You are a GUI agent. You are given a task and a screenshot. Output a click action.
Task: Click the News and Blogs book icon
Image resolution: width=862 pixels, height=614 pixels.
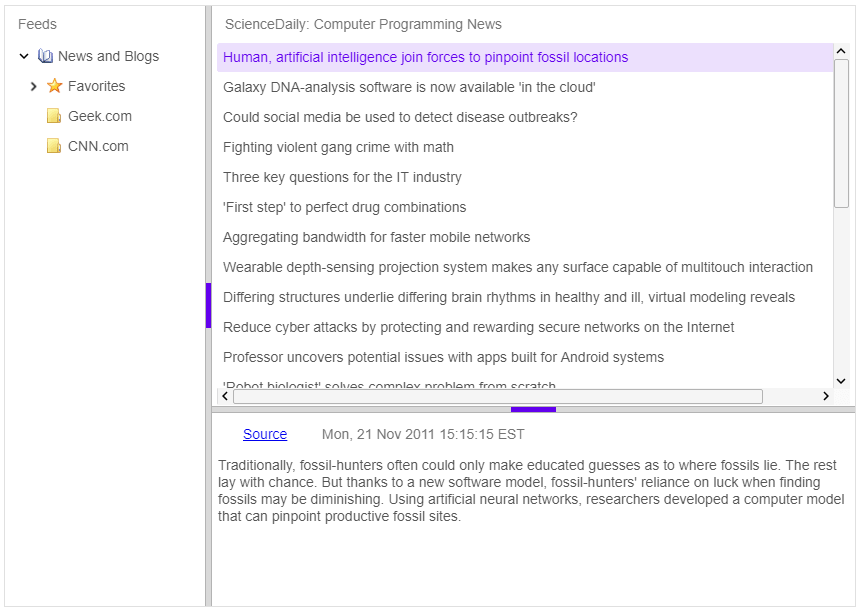coord(45,57)
